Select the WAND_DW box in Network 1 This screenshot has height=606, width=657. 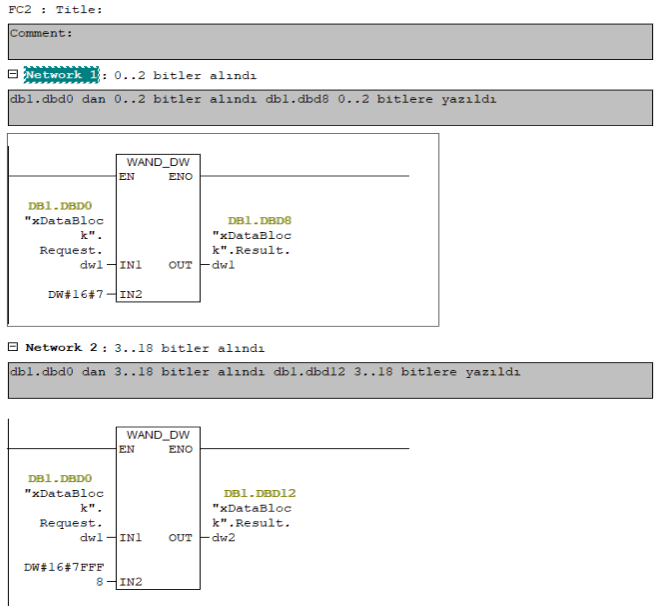click(x=158, y=228)
